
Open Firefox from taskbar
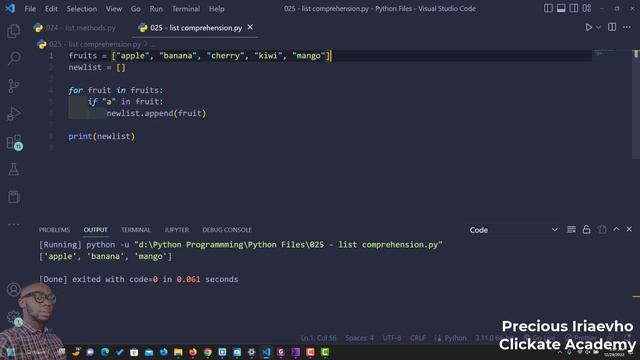coord(193,352)
